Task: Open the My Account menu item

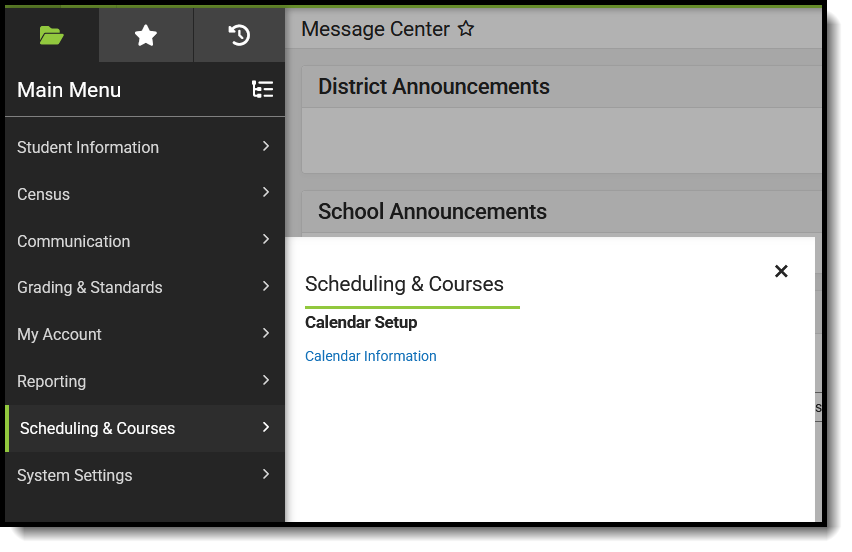Action: (x=59, y=334)
